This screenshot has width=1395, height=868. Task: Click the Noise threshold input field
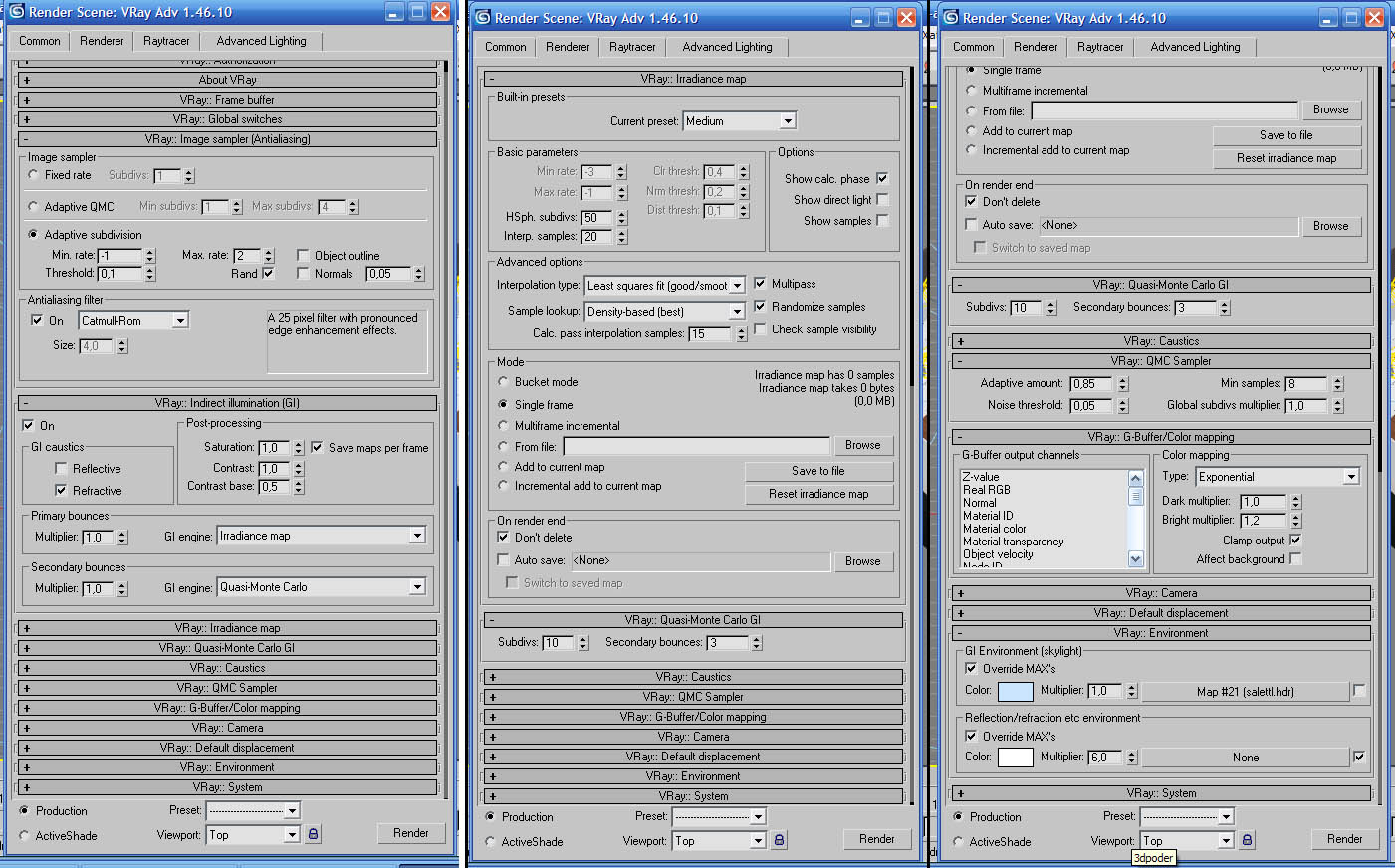(x=1092, y=406)
